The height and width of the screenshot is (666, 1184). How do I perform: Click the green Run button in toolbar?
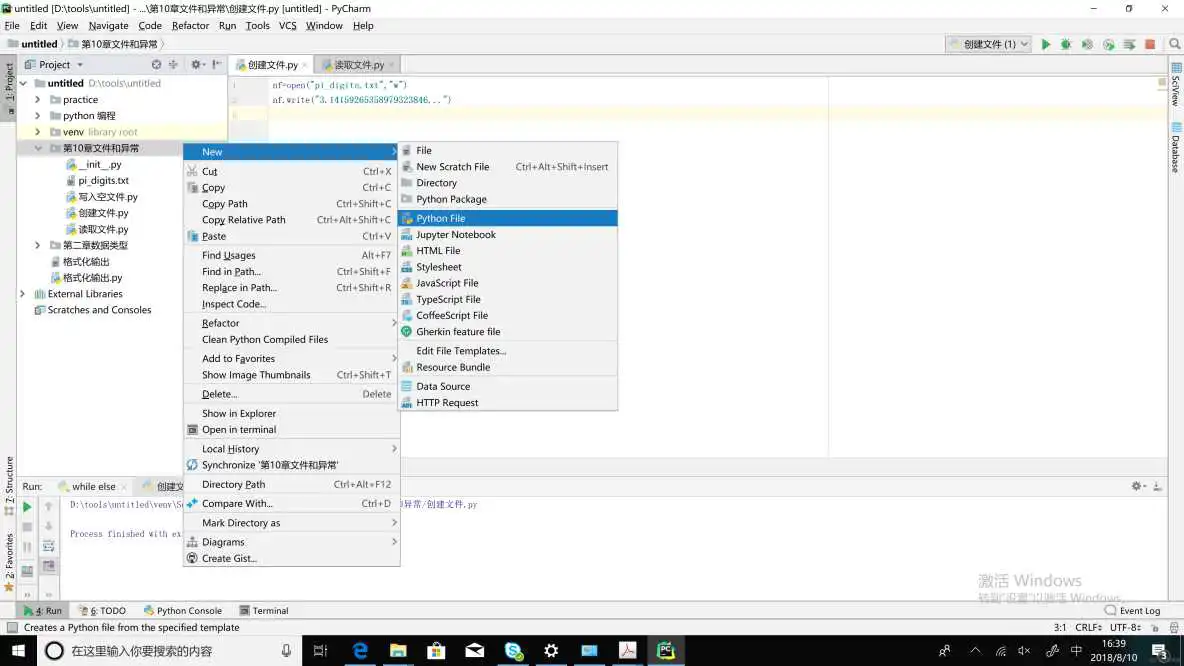point(1046,44)
